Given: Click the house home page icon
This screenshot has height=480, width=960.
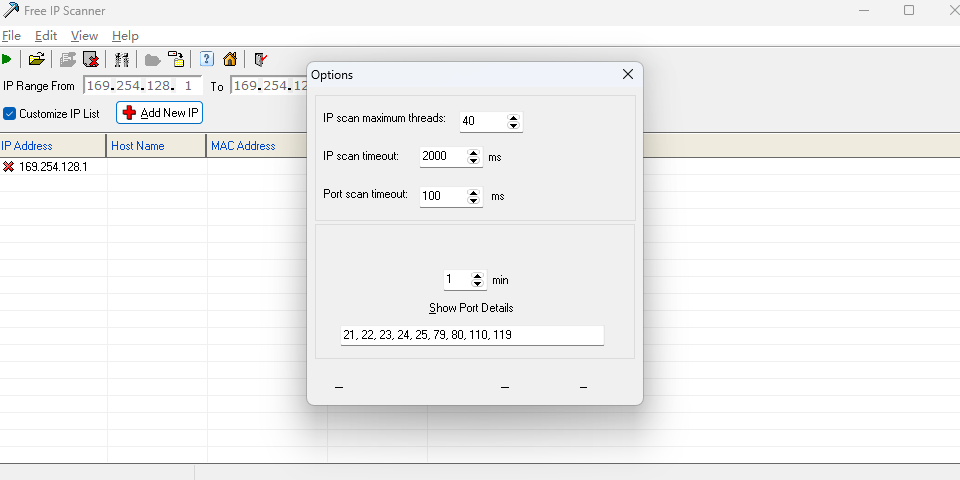Looking at the screenshot, I should pyautogui.click(x=230, y=59).
